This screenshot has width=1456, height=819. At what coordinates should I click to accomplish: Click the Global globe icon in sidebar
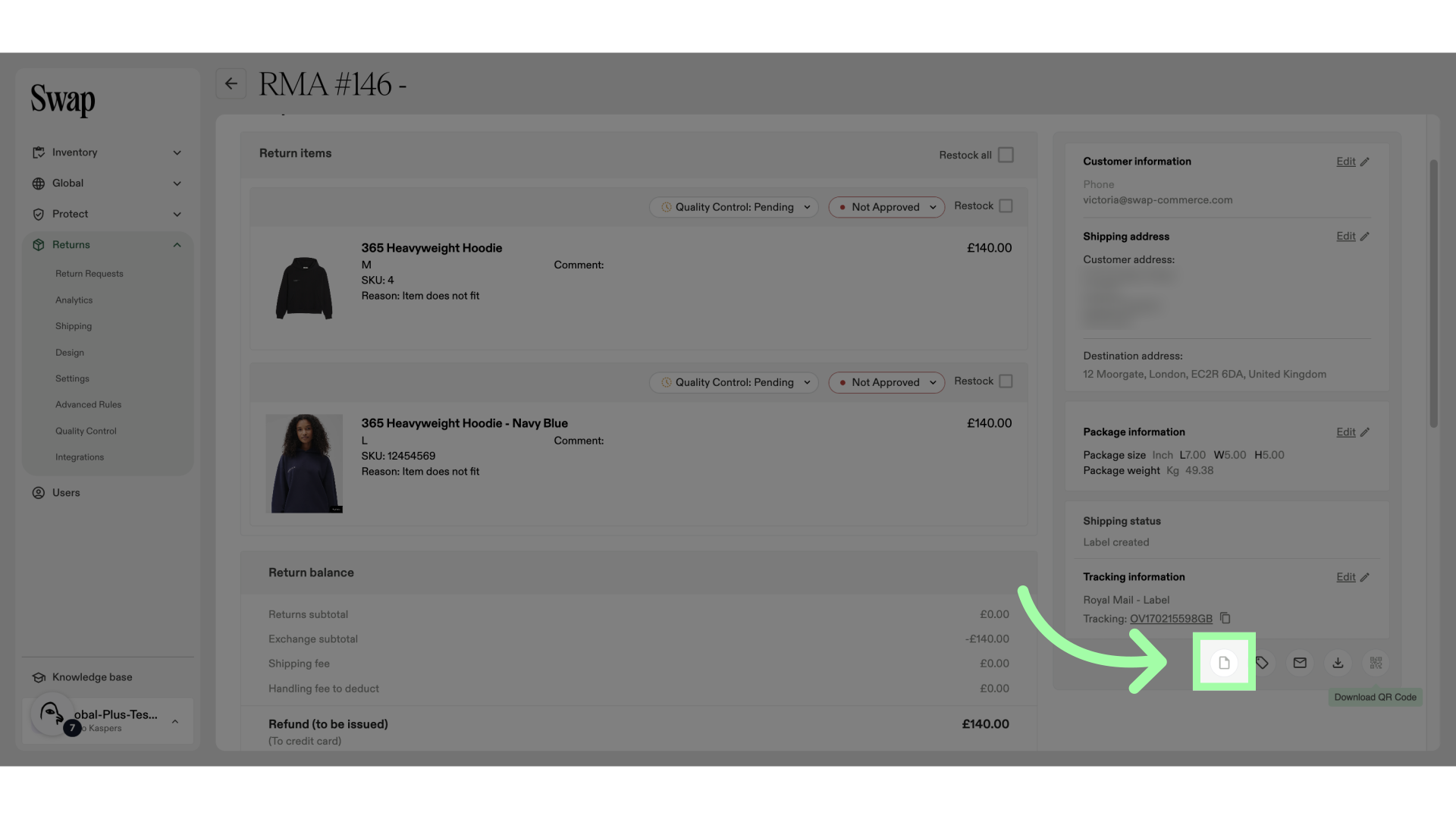[x=39, y=184]
